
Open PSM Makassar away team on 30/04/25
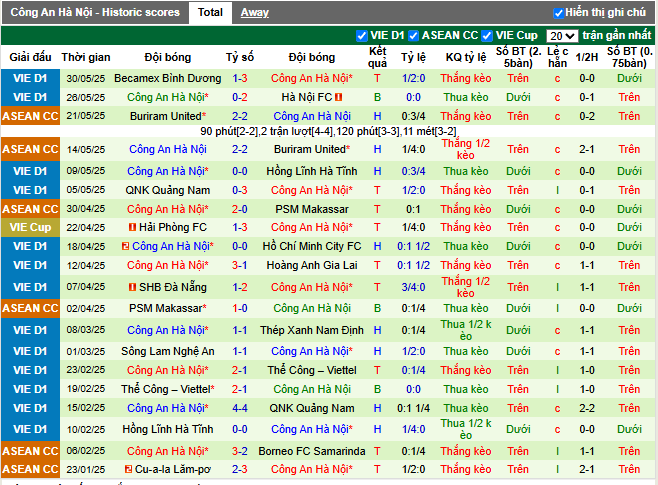[x=312, y=209]
